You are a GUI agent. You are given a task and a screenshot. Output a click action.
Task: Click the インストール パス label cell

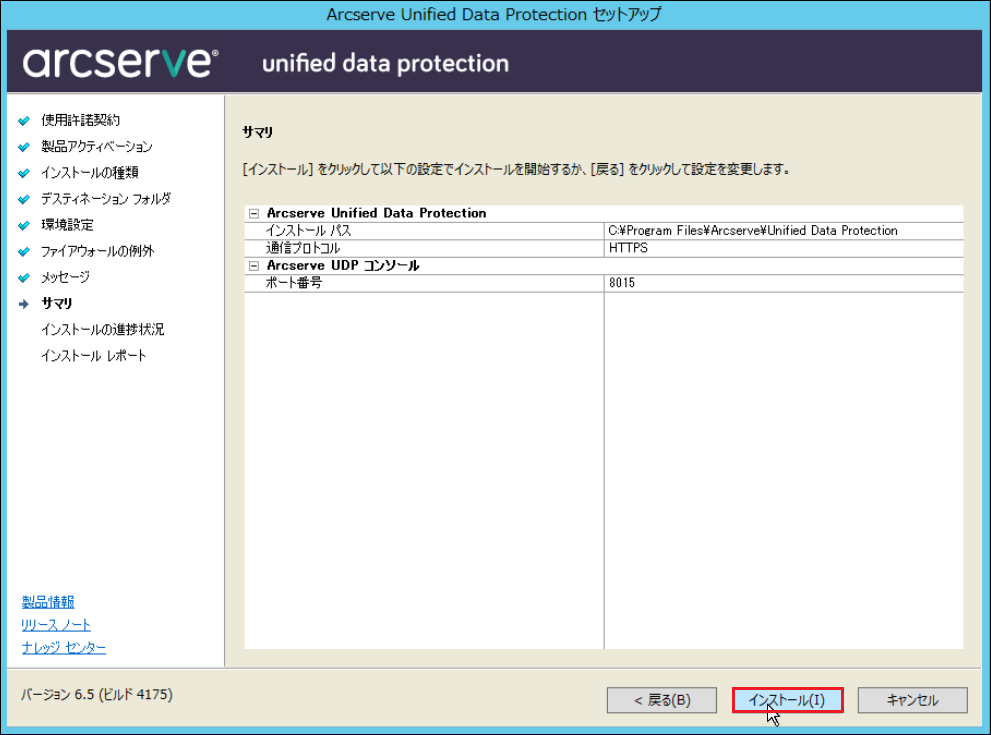tap(424, 231)
